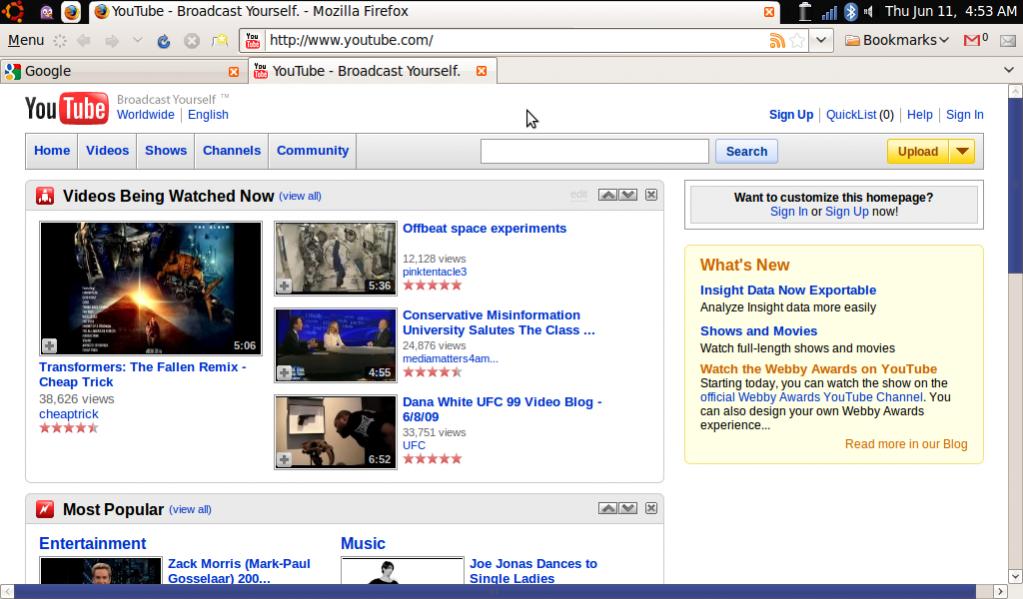The image size is (1023, 599).
Task: Go to the YouTube Home tab
Action: 52,151
